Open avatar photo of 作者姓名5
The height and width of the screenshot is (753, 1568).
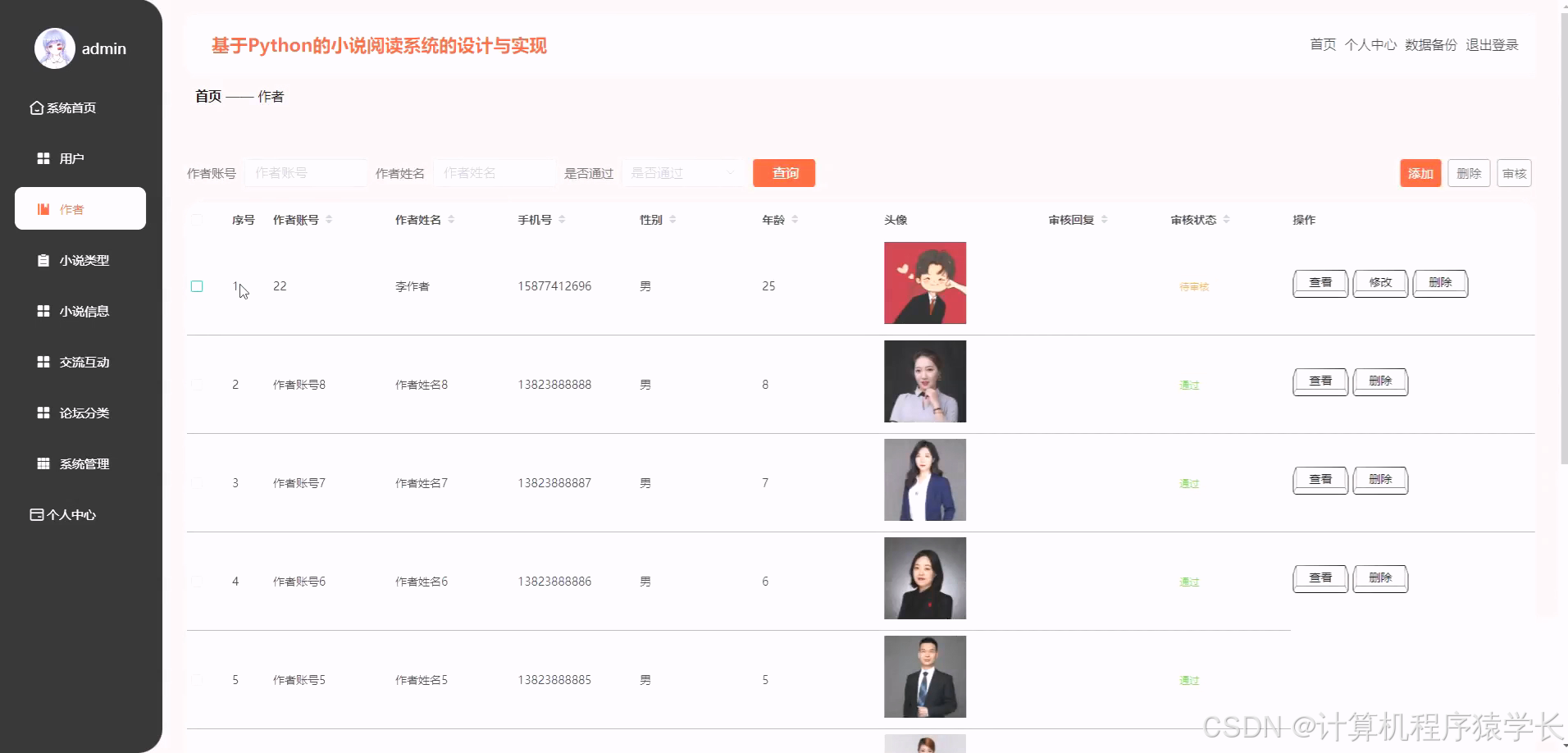coord(925,677)
